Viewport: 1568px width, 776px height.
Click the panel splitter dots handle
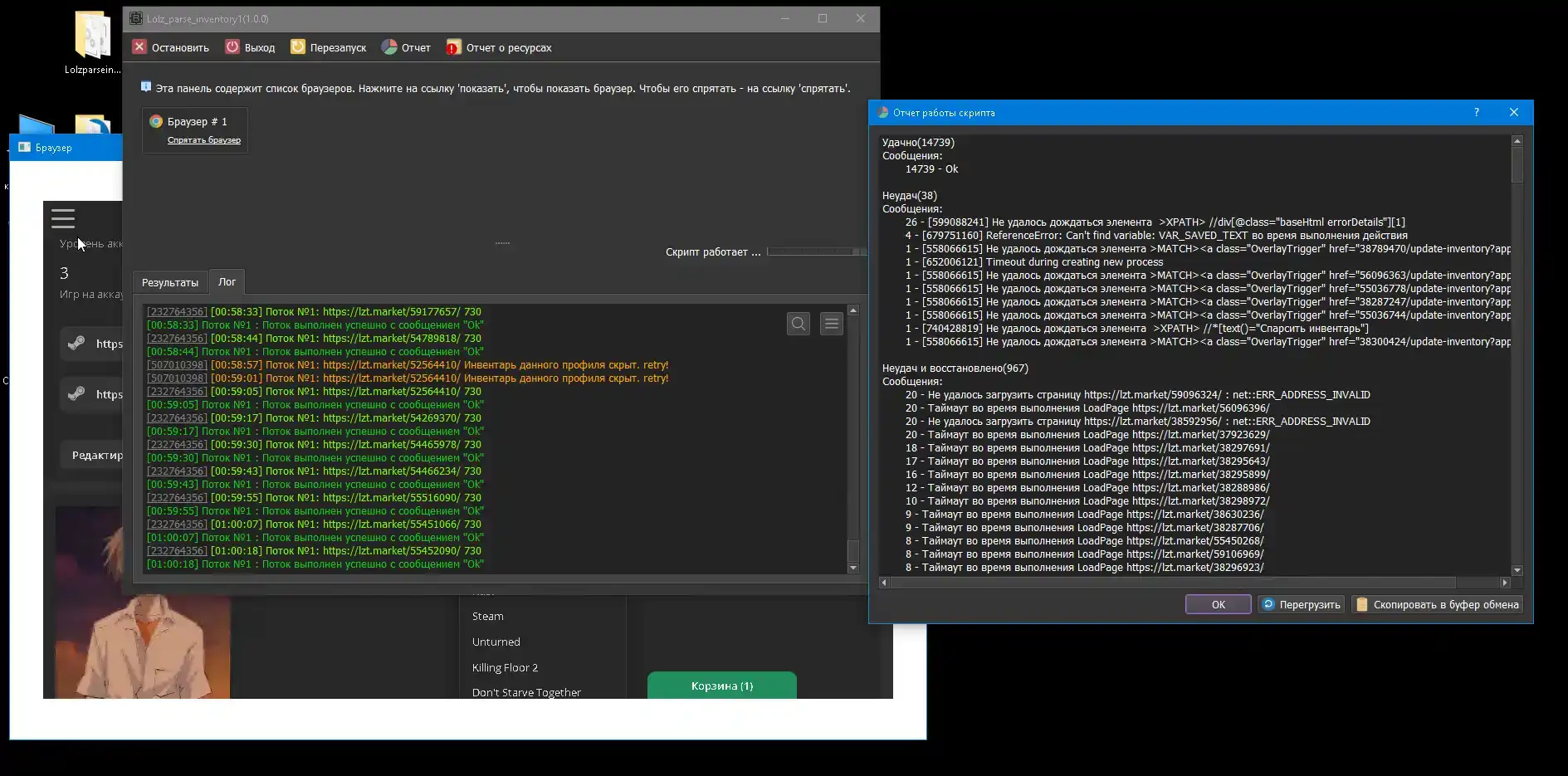pyautogui.click(x=502, y=243)
